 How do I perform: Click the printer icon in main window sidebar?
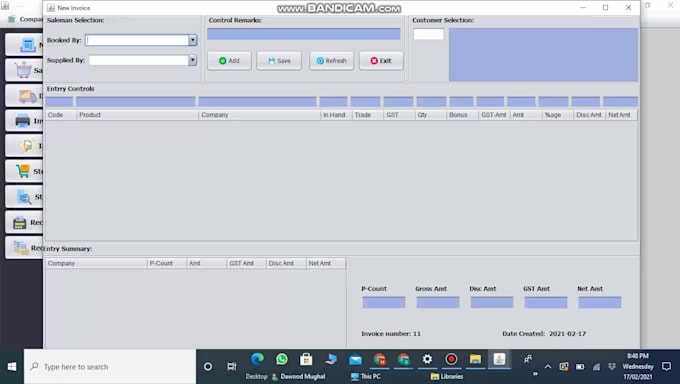[x=23, y=121]
